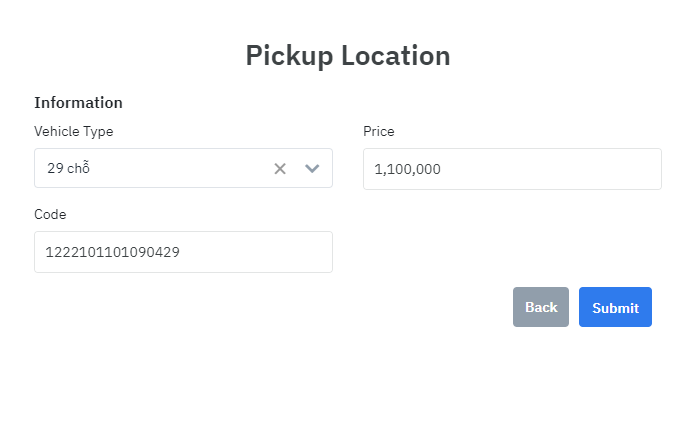Click the "Pickup Location" heading
Image resolution: width=687 pixels, height=429 pixels.
pos(348,55)
